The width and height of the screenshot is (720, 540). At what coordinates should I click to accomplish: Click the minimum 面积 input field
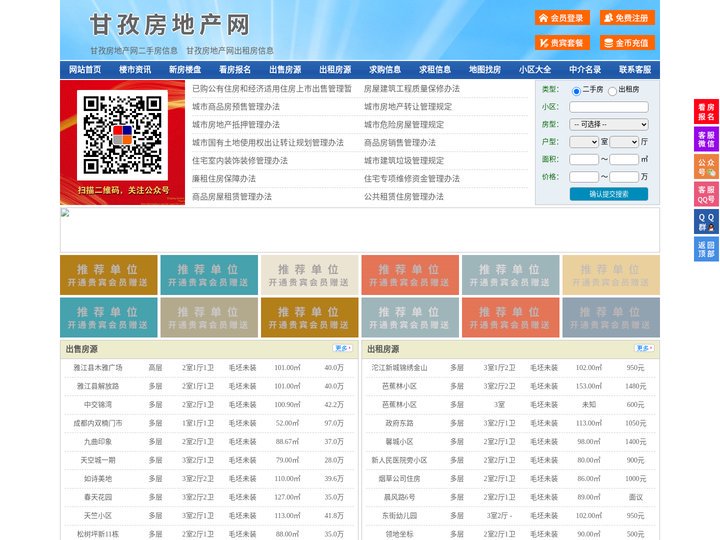coord(584,159)
